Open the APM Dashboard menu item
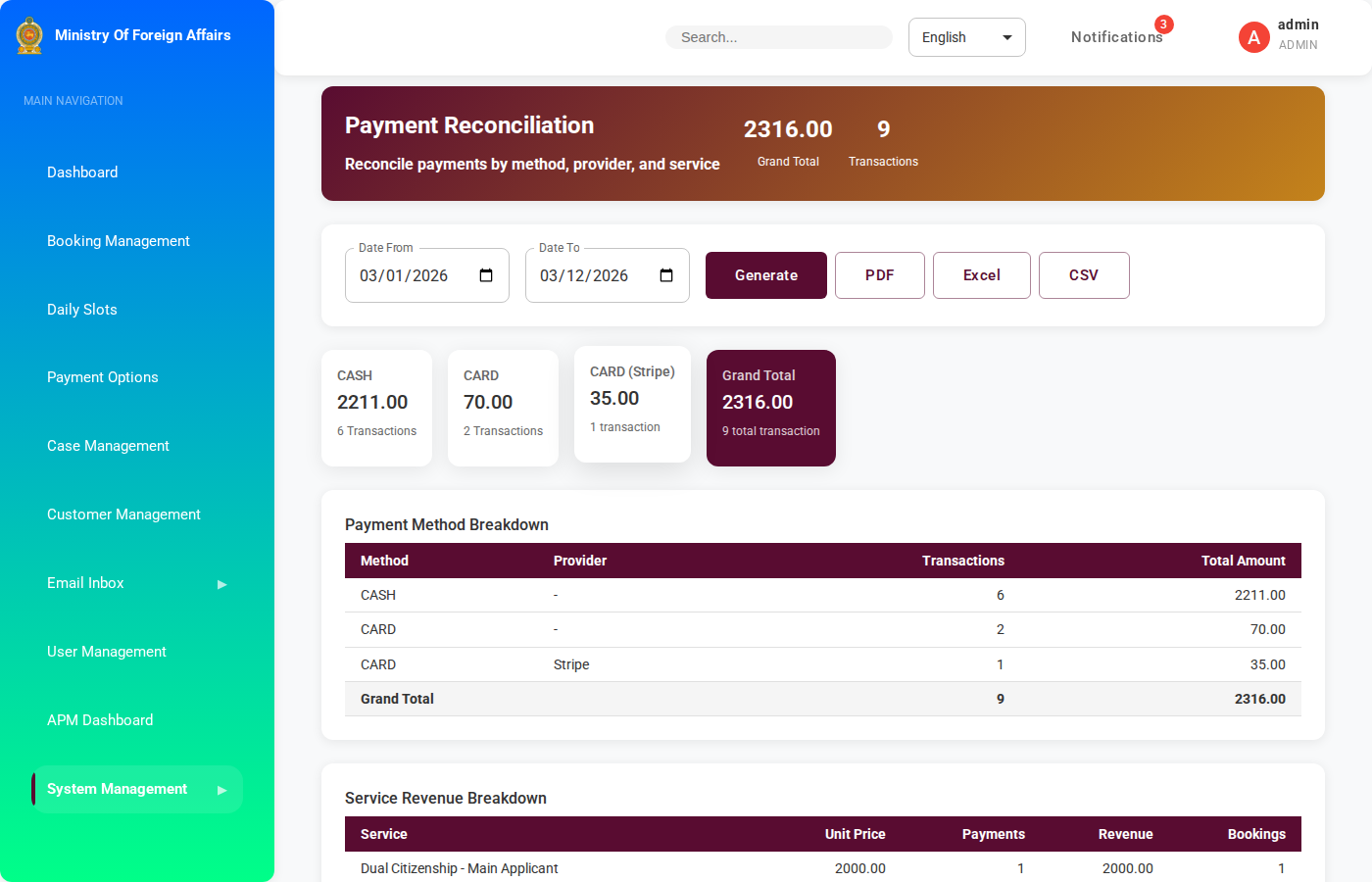The height and width of the screenshot is (882, 1372). [100, 720]
